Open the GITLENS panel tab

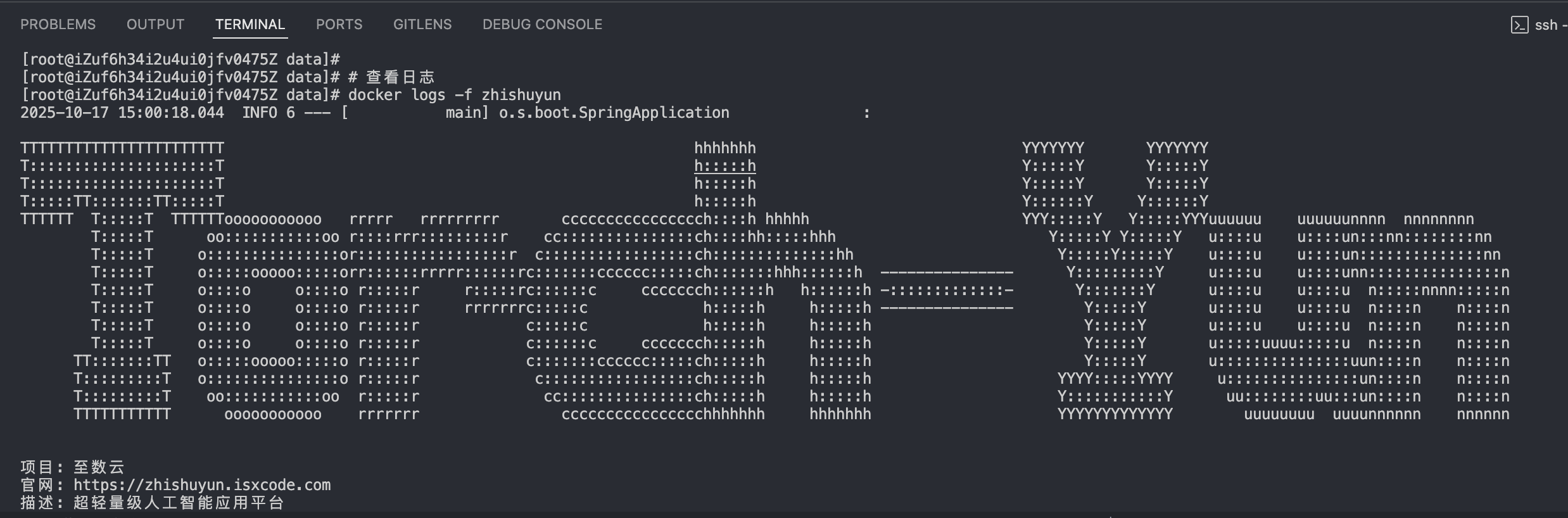[x=422, y=24]
